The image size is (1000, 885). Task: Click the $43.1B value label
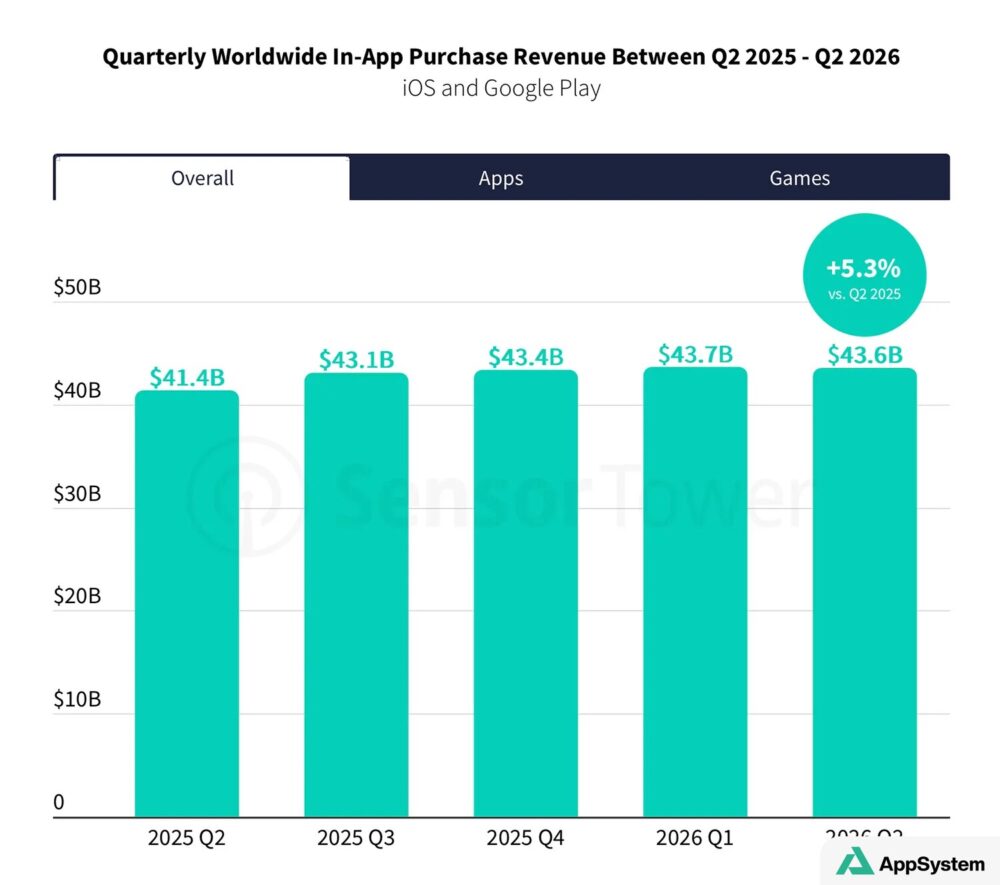point(357,360)
